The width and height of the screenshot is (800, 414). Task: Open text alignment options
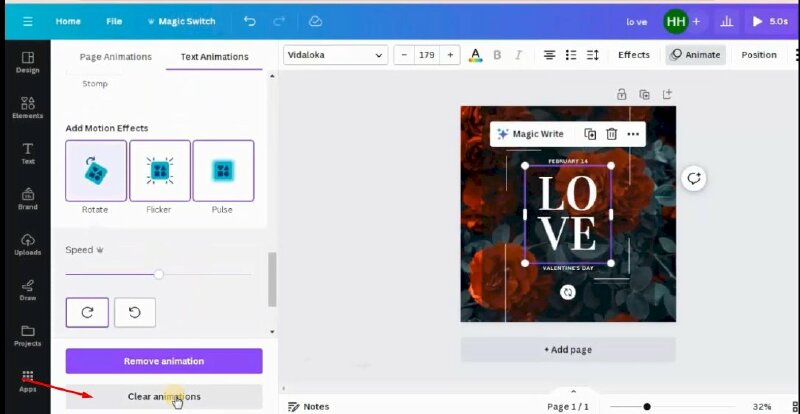click(x=549, y=55)
